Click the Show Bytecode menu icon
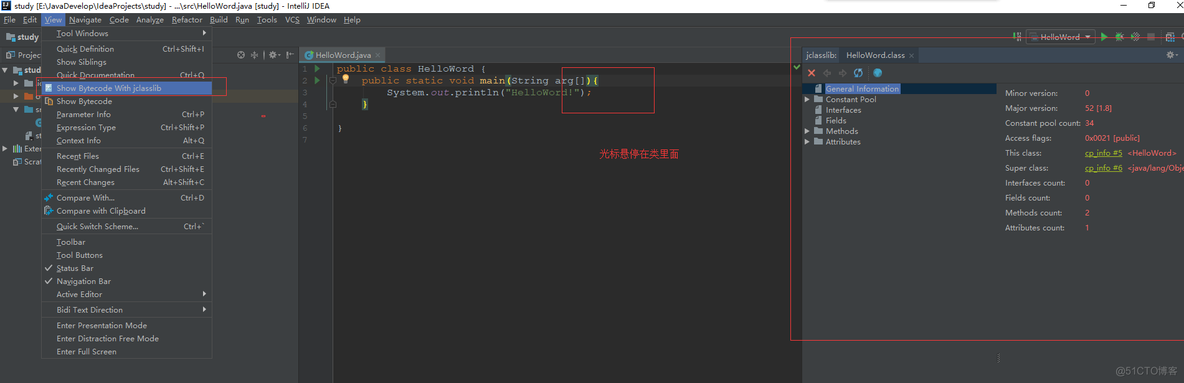This screenshot has height=383, width=1184. (x=49, y=101)
